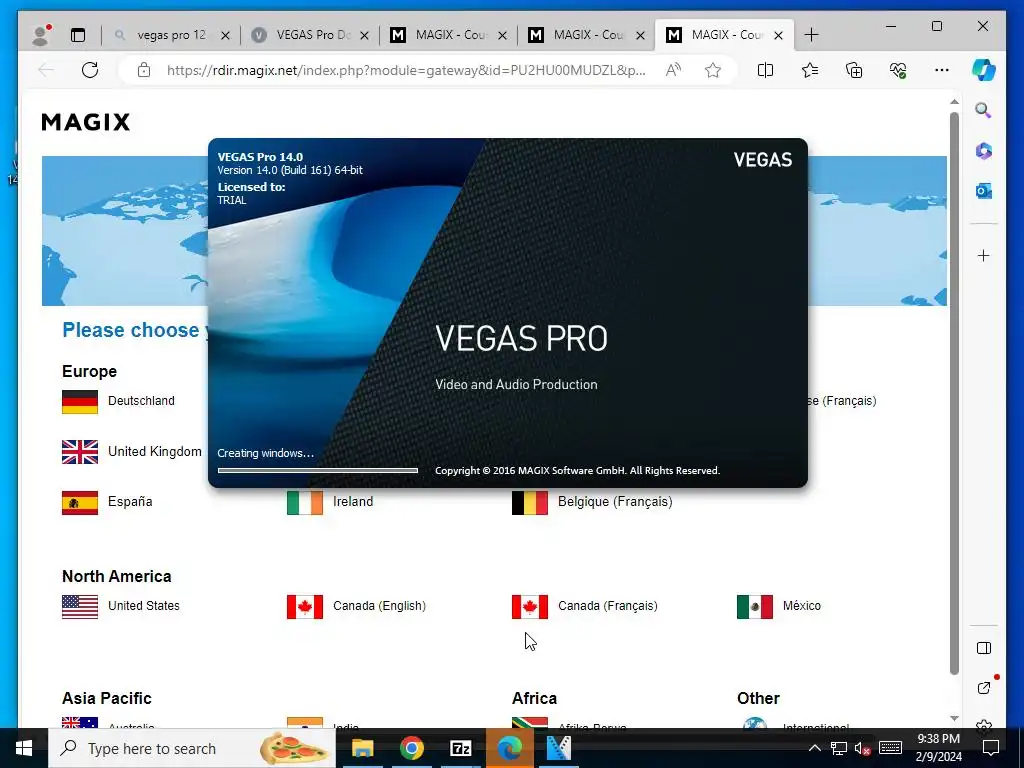Choose Belgique (Français)
The width and height of the screenshot is (1024, 768).
(x=615, y=502)
